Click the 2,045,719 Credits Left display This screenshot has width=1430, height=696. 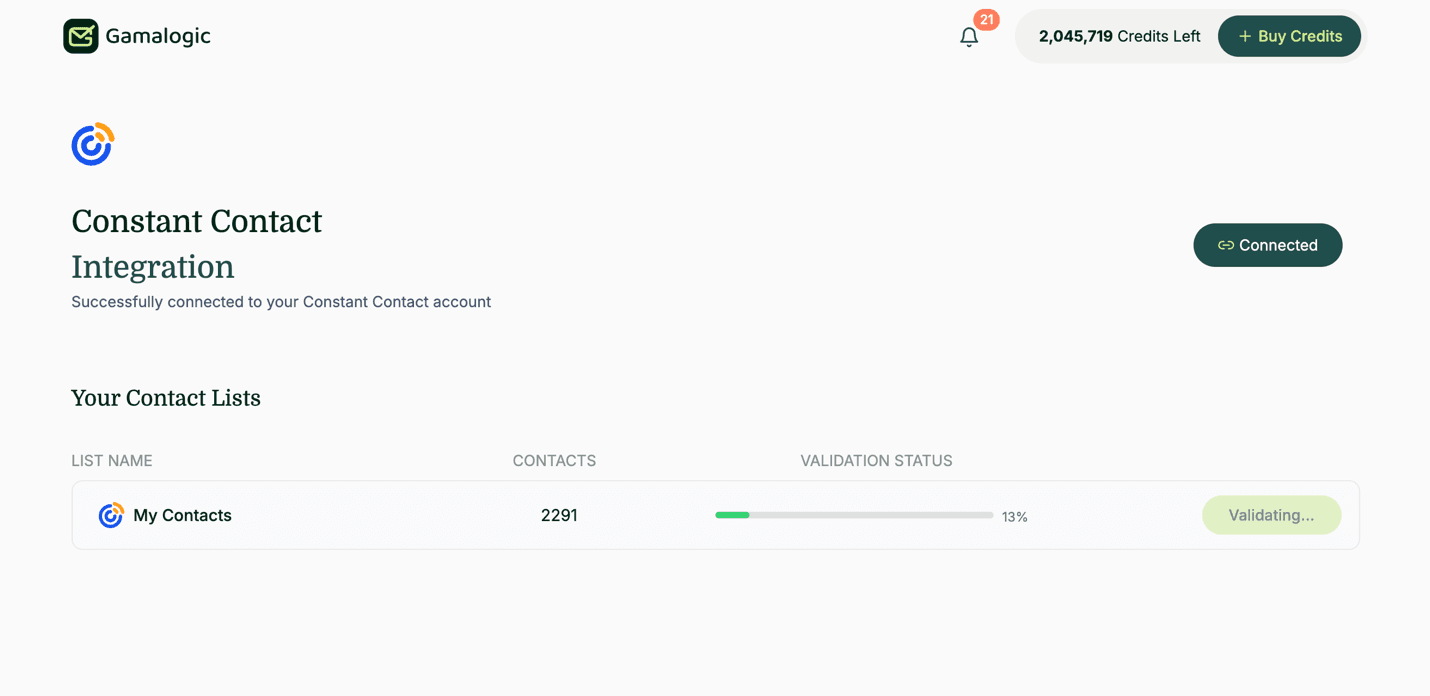click(1119, 36)
